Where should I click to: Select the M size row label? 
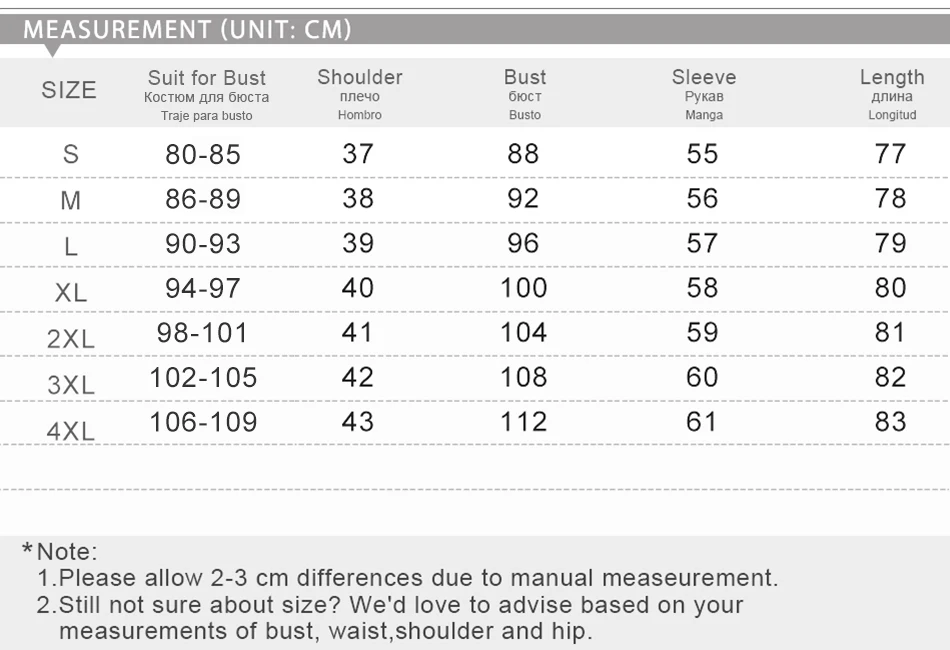point(70,201)
